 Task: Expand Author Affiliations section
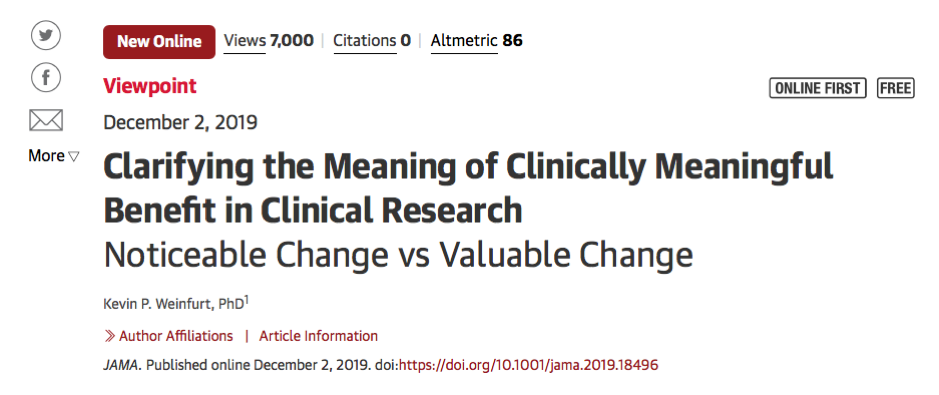coord(176,336)
